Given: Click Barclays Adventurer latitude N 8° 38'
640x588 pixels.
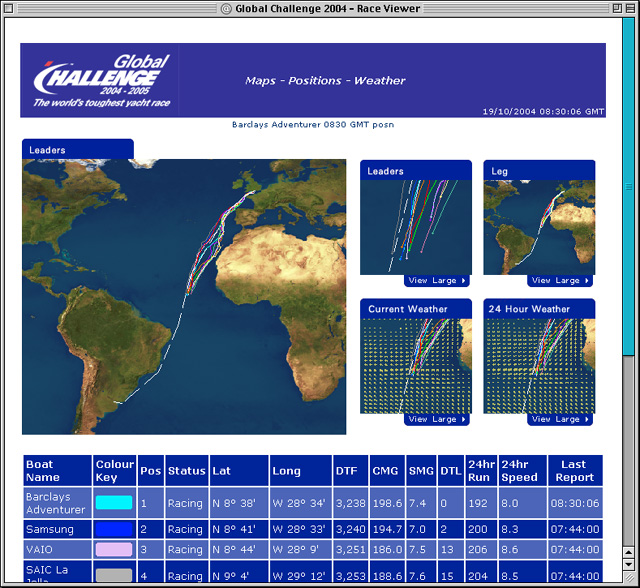Looking at the screenshot, I should coord(234,503).
